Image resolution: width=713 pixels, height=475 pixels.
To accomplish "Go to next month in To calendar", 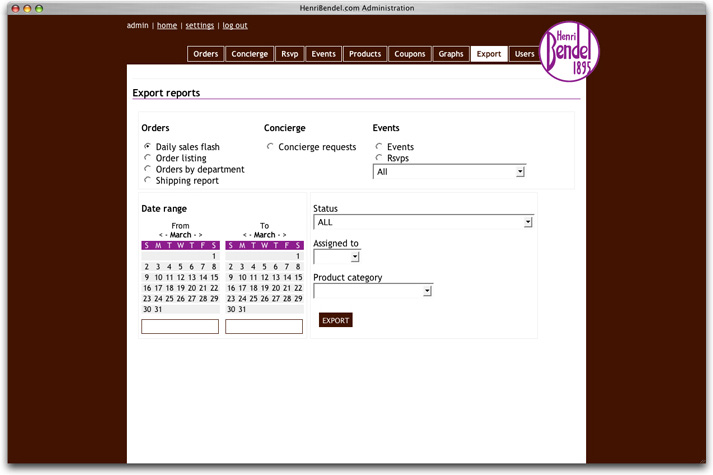I will pos(284,236).
